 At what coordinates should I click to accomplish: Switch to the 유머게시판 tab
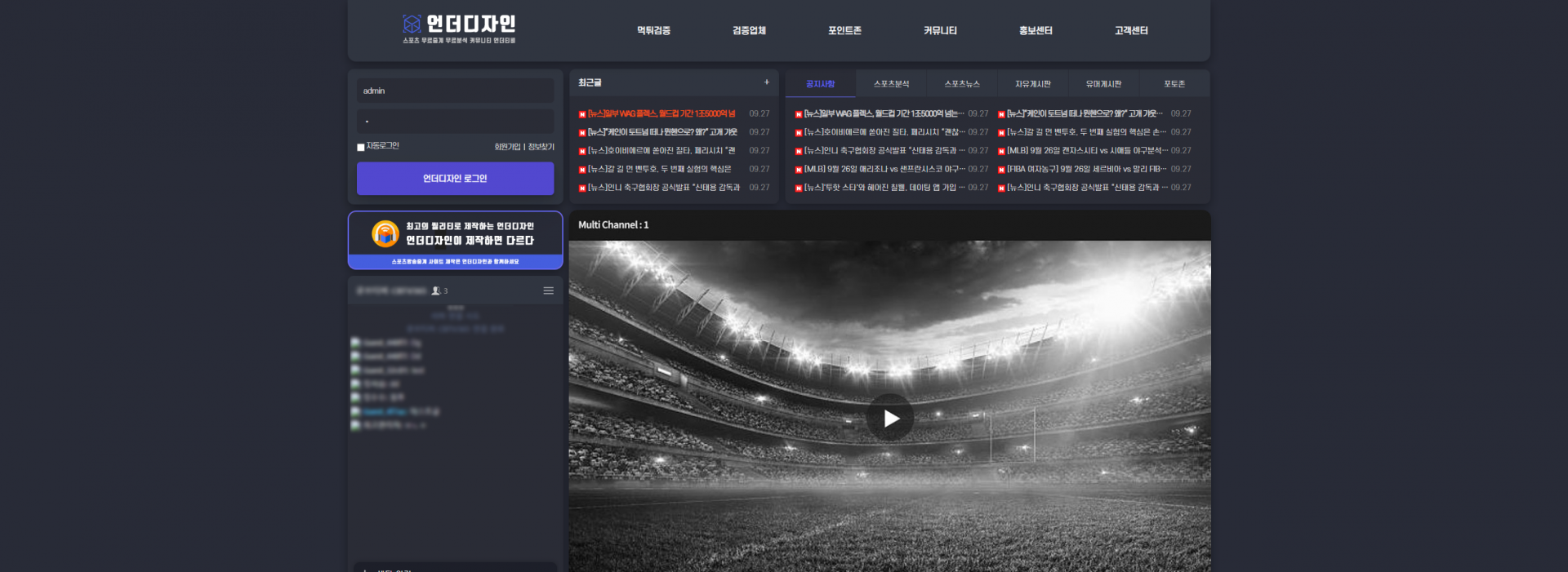1103,84
